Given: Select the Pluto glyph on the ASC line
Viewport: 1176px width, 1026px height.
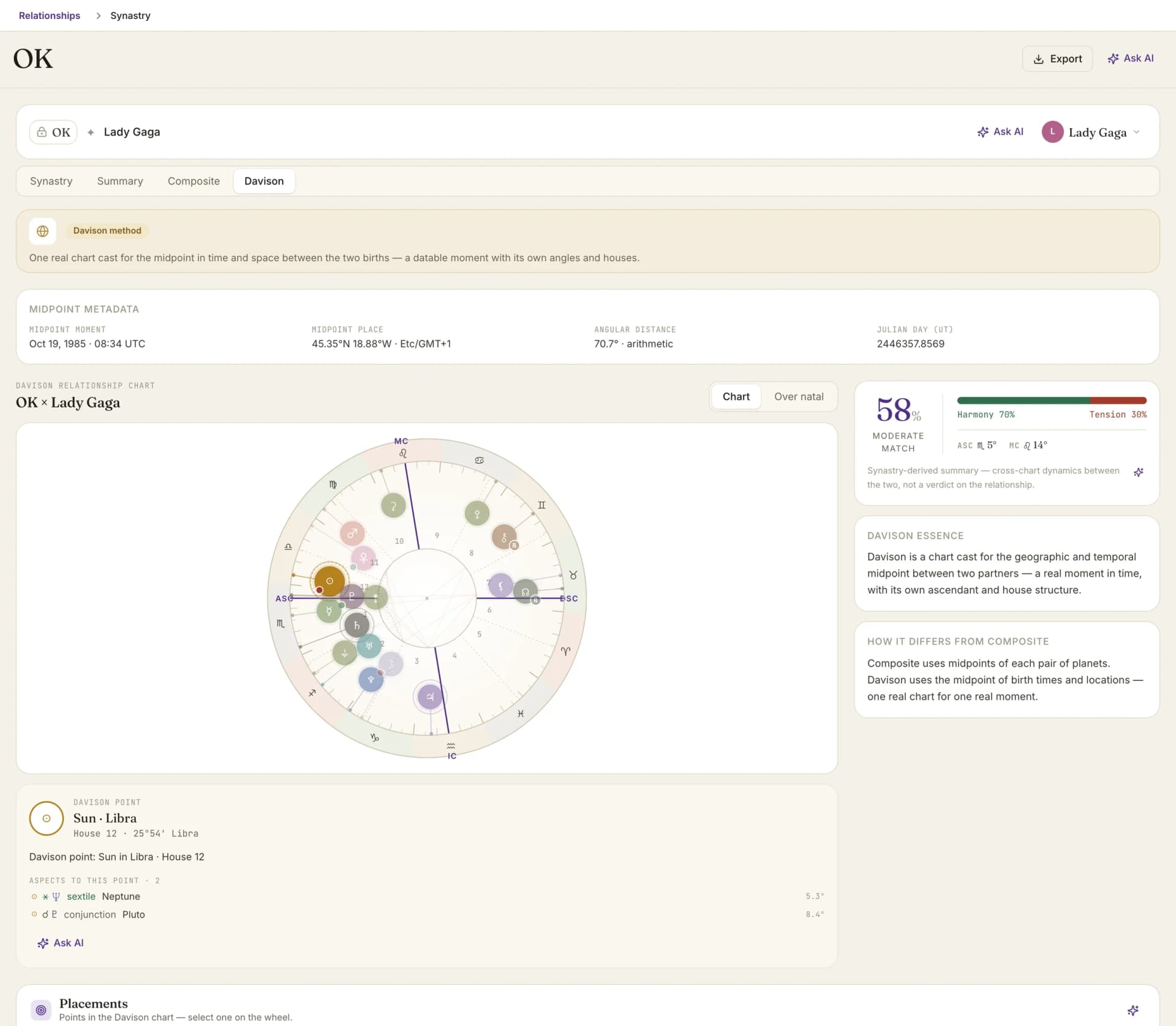Looking at the screenshot, I should (x=352, y=595).
